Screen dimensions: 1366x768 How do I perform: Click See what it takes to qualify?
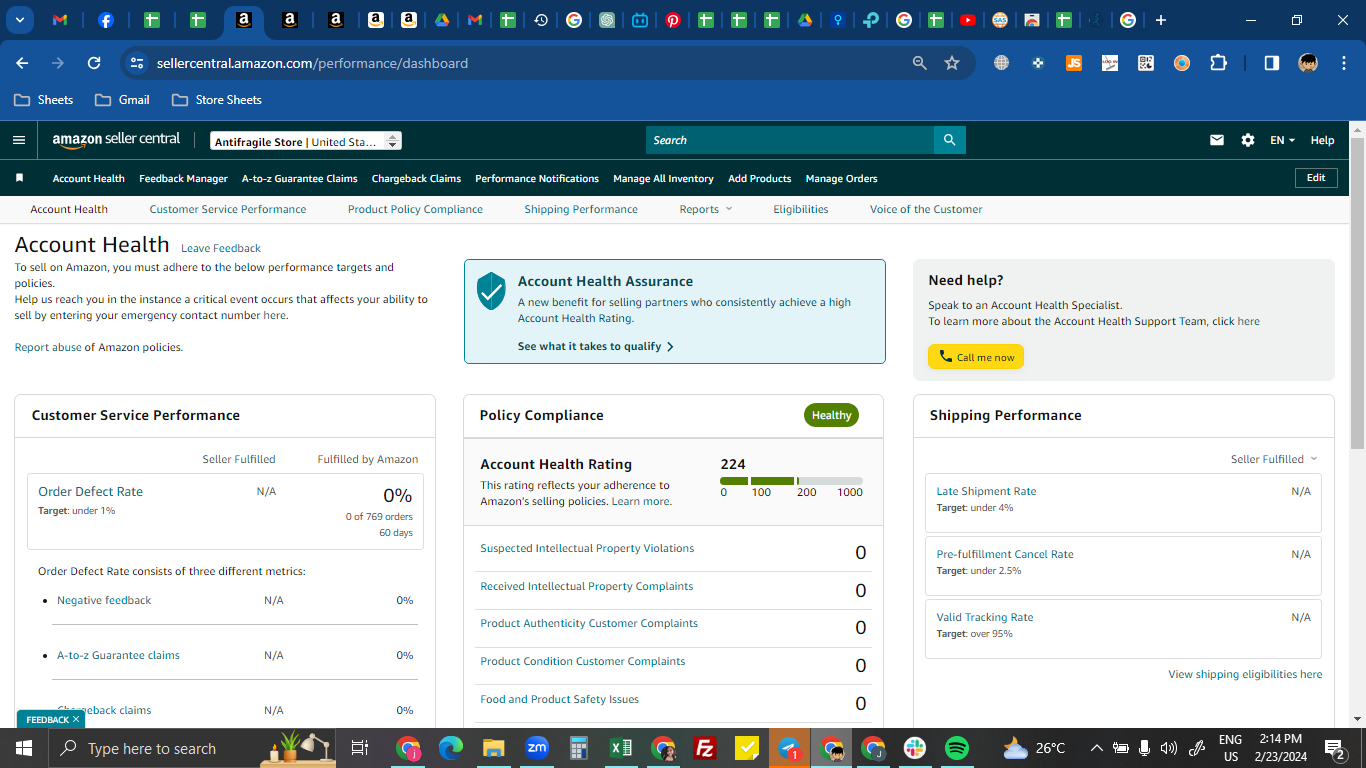click(x=596, y=346)
